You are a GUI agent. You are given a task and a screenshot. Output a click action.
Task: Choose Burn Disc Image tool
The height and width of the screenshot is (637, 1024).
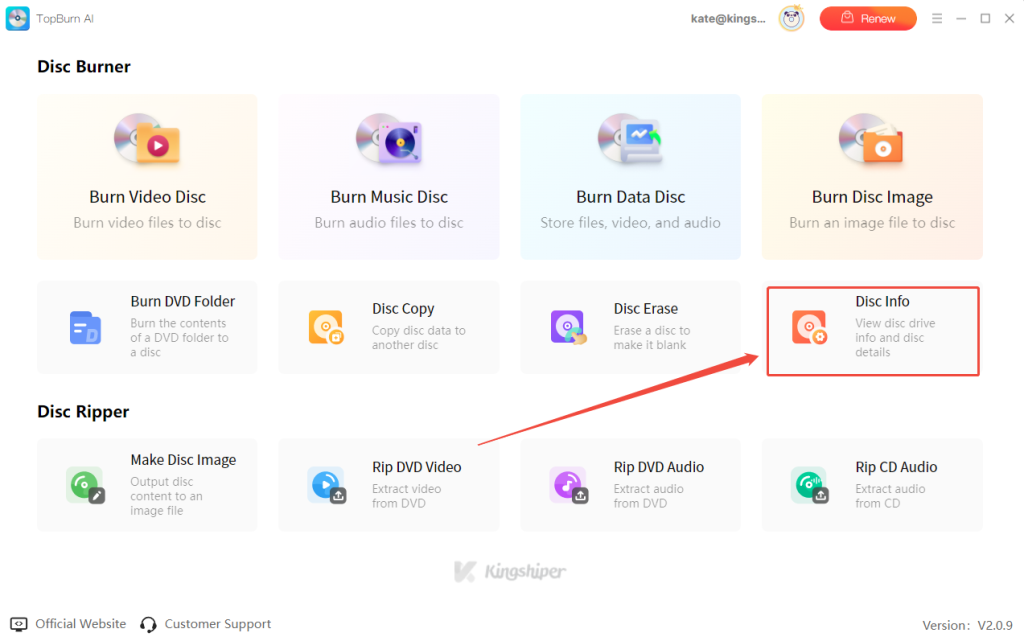coord(871,176)
